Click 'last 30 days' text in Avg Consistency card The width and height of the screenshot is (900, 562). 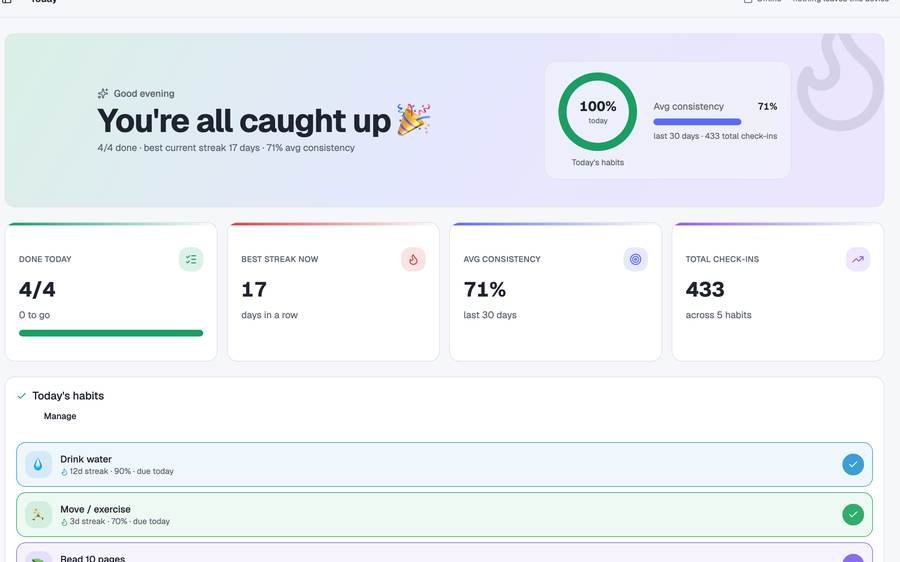tap(490, 315)
